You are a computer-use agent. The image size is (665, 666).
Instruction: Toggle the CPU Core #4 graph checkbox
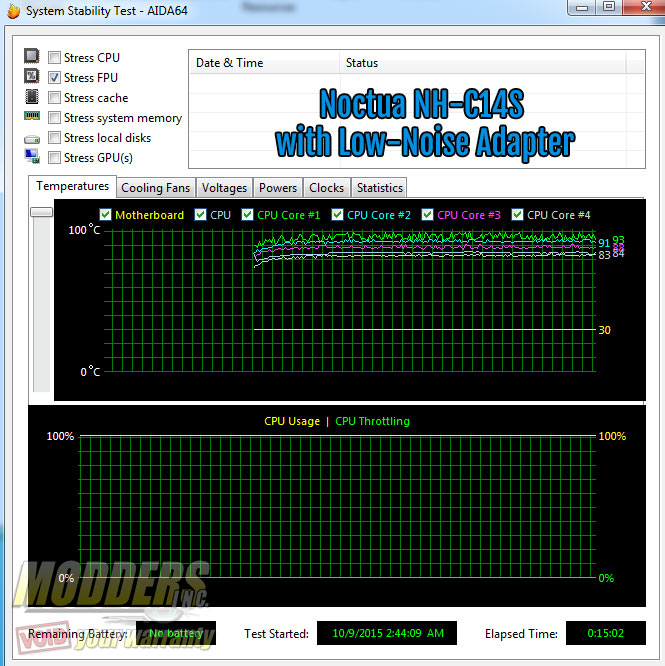pyautogui.click(x=517, y=214)
